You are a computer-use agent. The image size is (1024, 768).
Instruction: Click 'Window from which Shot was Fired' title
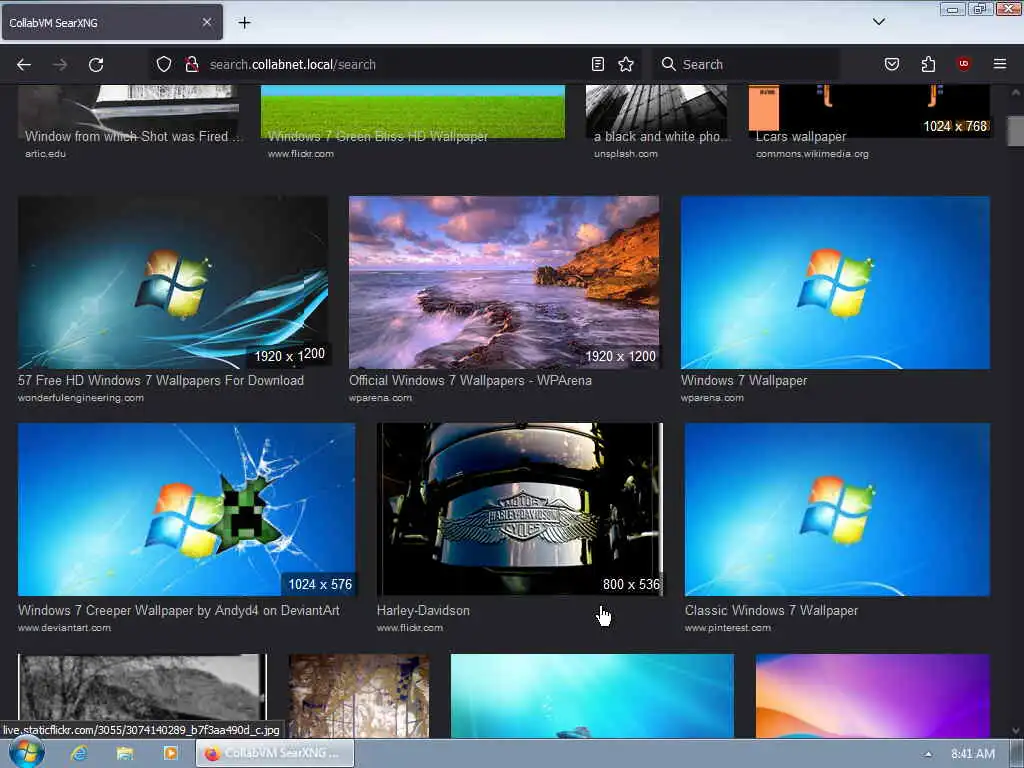[133, 136]
